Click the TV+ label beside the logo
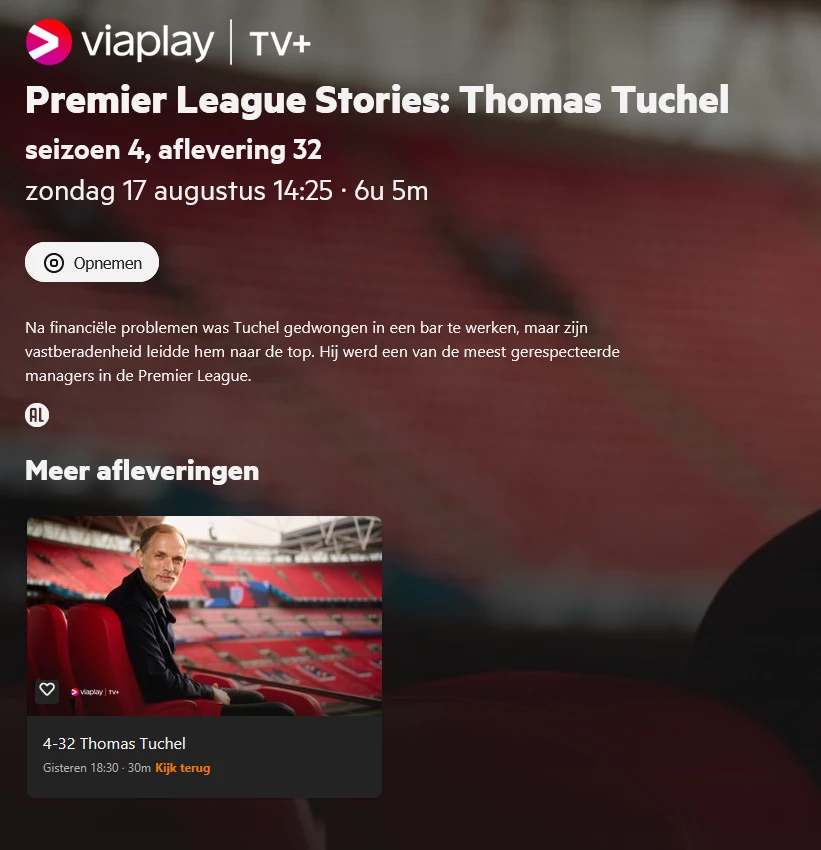Viewport: 821px width, 850px height. (280, 44)
